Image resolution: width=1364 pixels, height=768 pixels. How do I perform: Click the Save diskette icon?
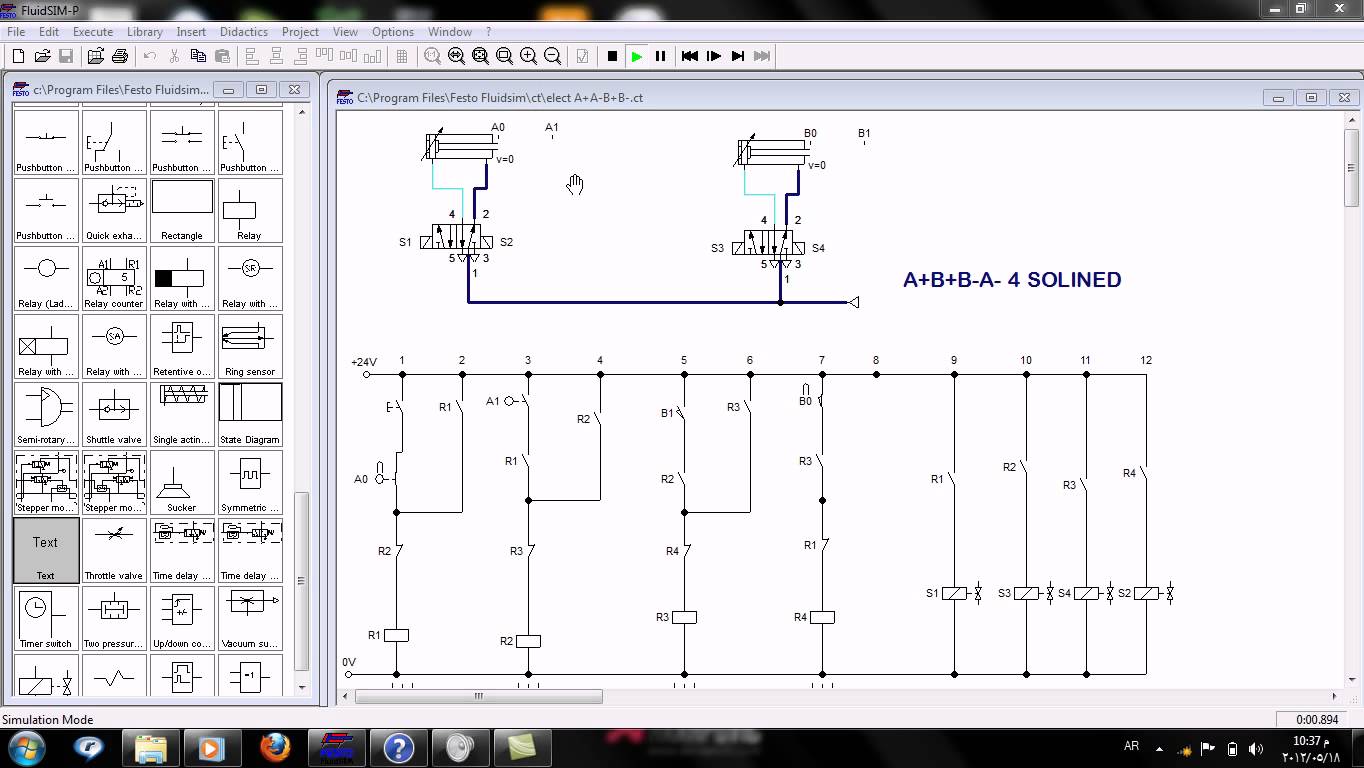click(66, 56)
